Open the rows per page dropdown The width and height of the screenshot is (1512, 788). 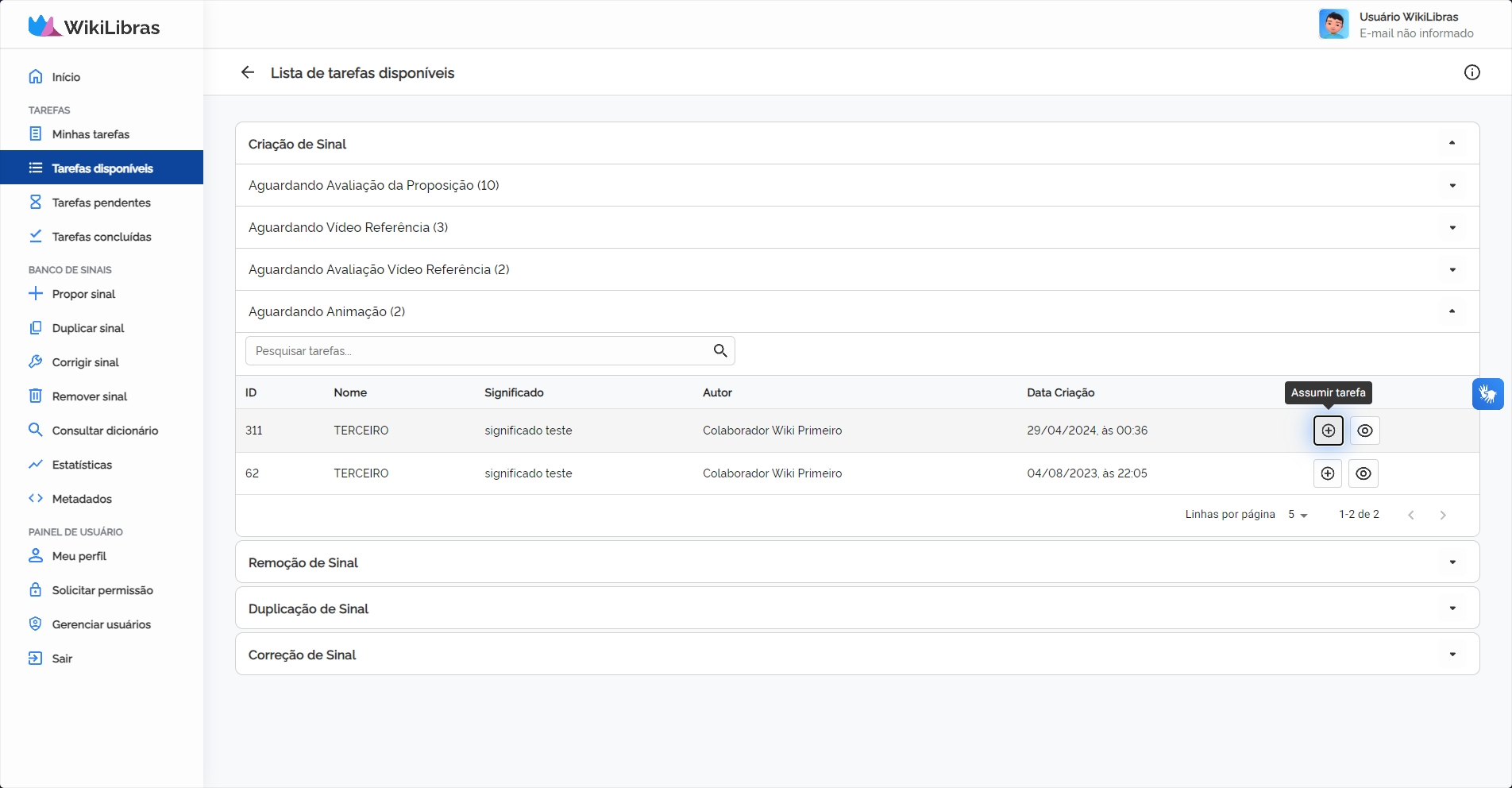coord(1298,515)
